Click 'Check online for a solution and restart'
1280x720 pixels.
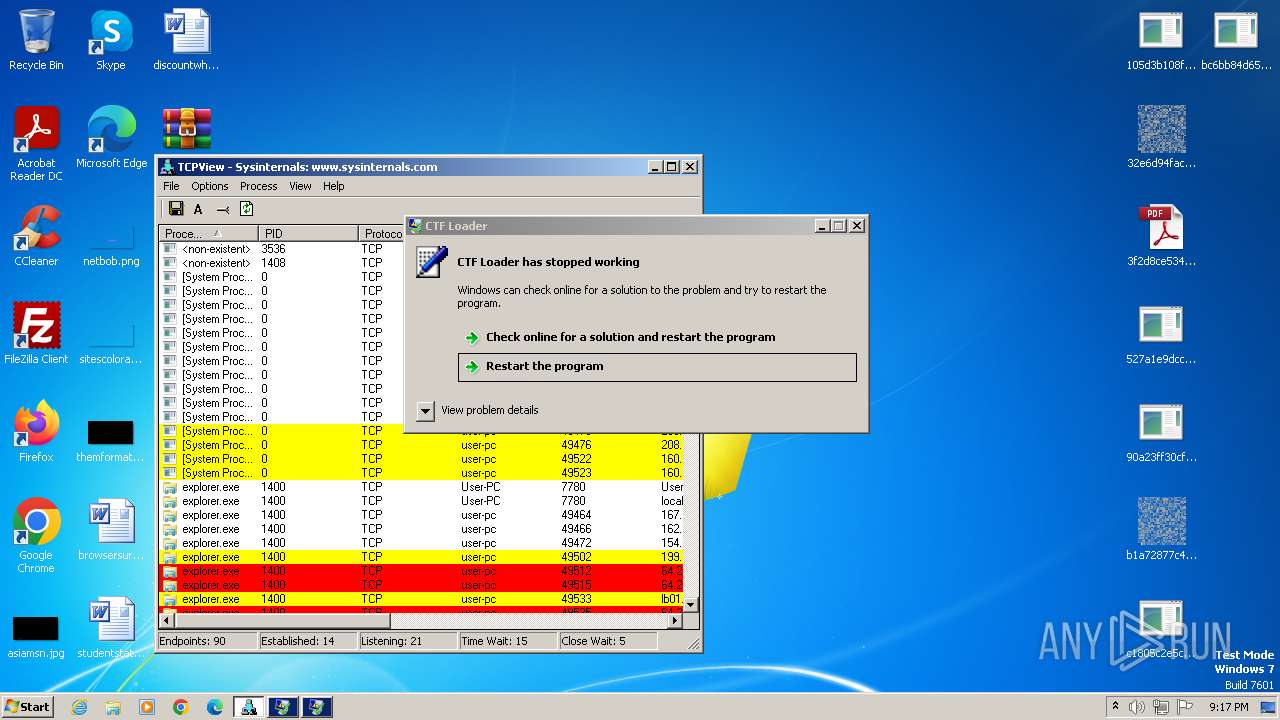coord(657,337)
